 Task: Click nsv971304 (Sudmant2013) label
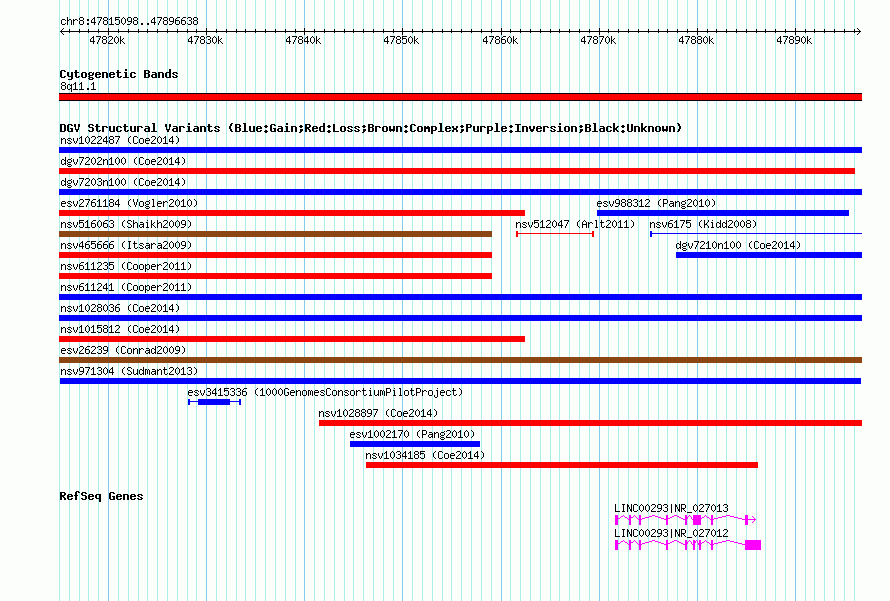click(129, 371)
